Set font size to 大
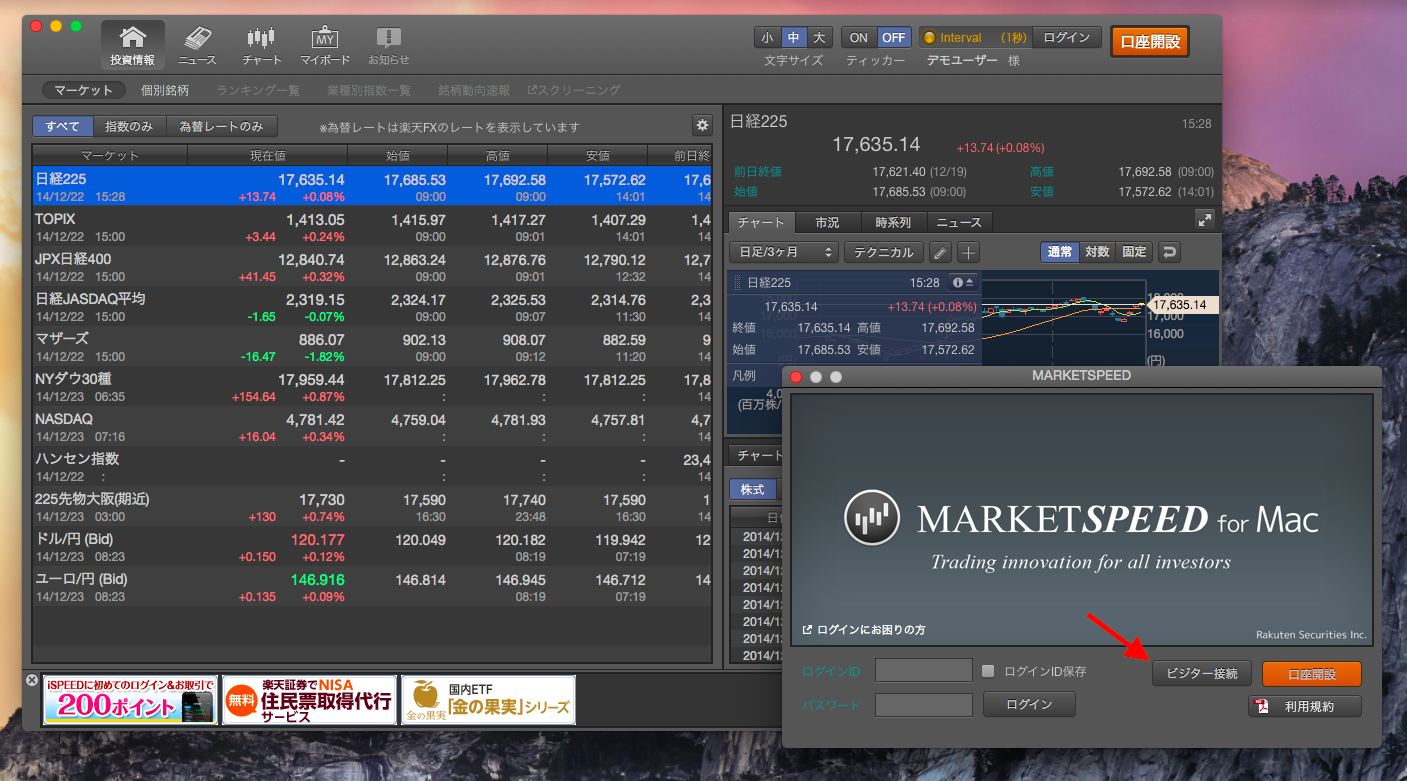Image resolution: width=1407 pixels, height=781 pixels. point(819,38)
